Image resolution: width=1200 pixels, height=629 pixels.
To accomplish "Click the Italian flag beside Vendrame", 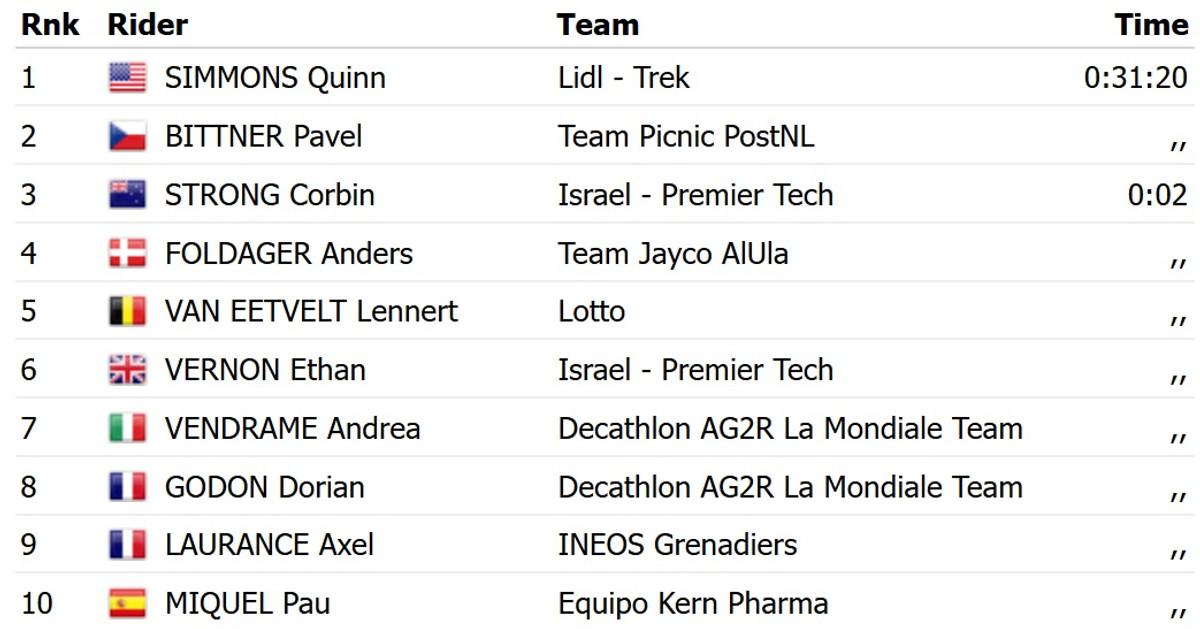I will coord(127,429).
